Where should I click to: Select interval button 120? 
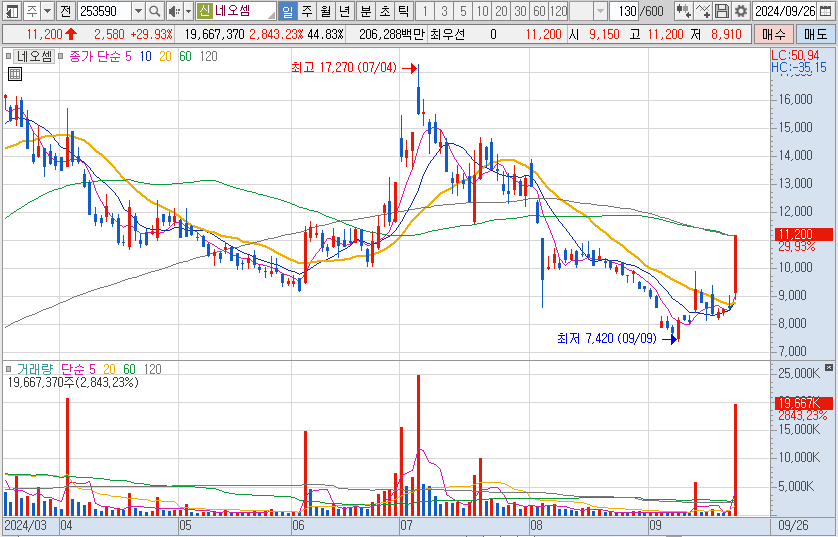(x=558, y=11)
